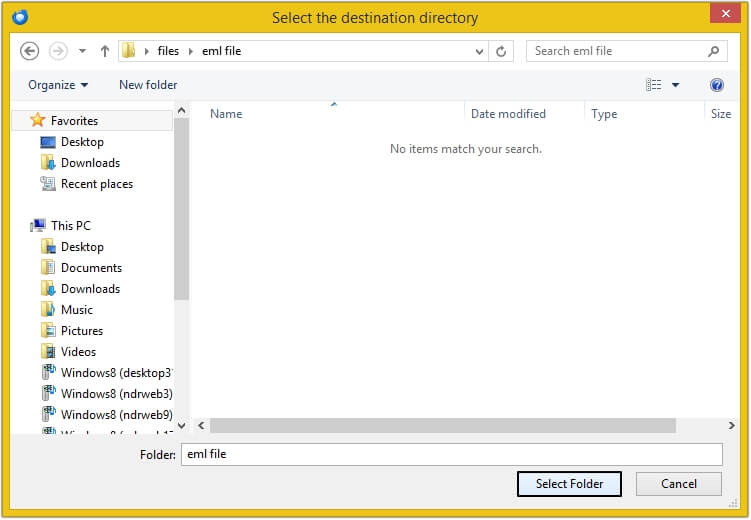Sort files by Date modified column
This screenshot has width=751, height=520.
click(508, 114)
